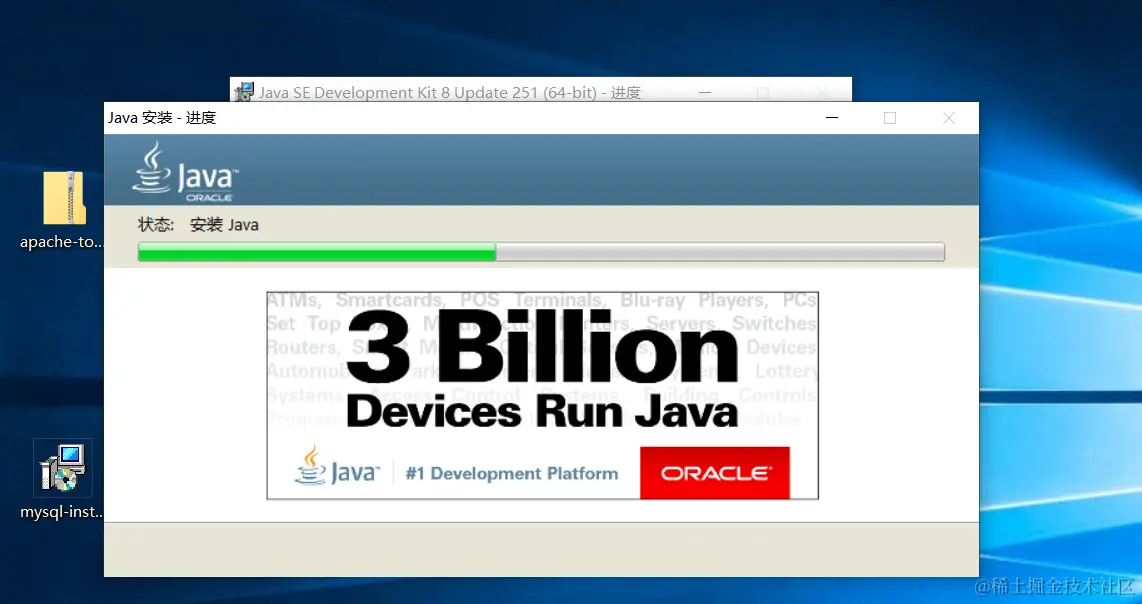Close the background JDK 8 Update 251 window
1142x604 pixels.
[x=822, y=93]
